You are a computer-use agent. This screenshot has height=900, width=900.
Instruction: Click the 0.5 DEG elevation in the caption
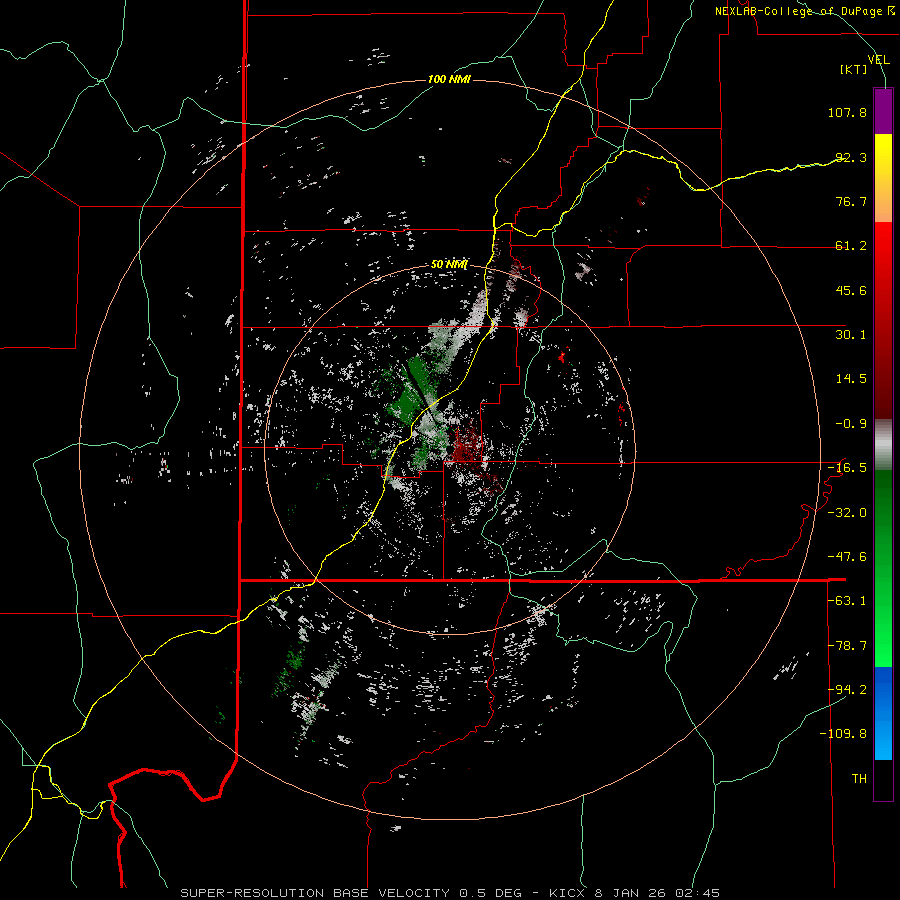490,893
